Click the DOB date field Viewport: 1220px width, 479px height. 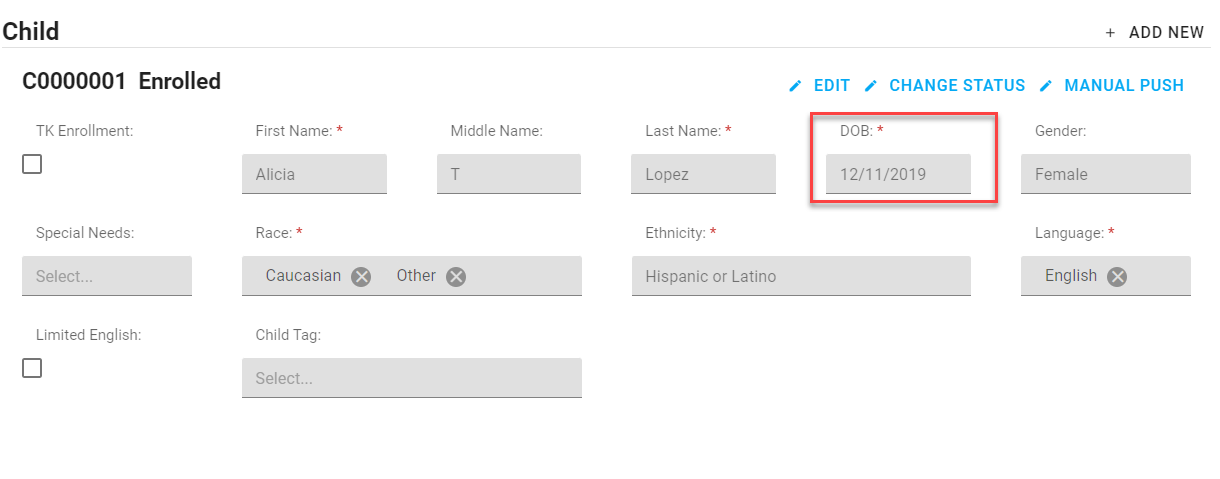click(x=897, y=174)
